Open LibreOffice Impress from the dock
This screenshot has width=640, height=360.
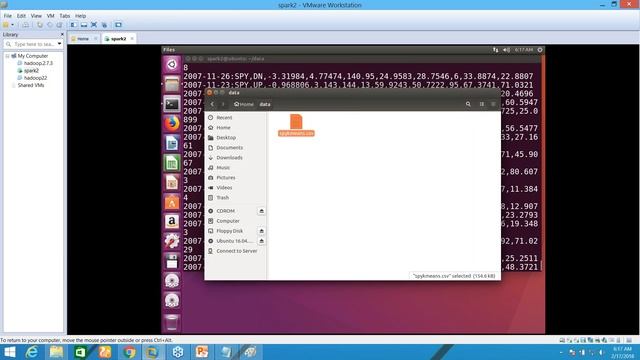pos(172,182)
